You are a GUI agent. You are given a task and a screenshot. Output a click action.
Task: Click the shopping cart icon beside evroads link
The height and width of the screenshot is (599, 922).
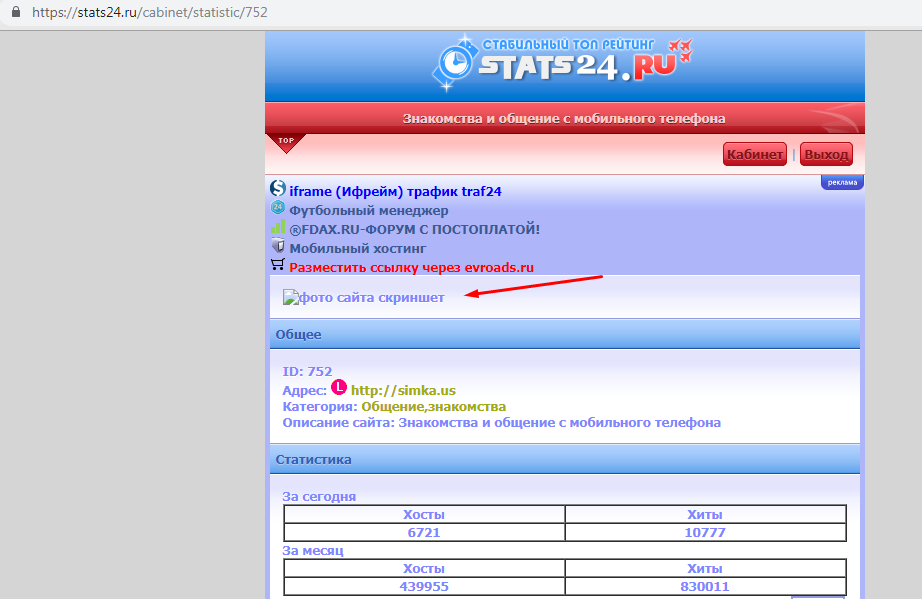click(278, 265)
